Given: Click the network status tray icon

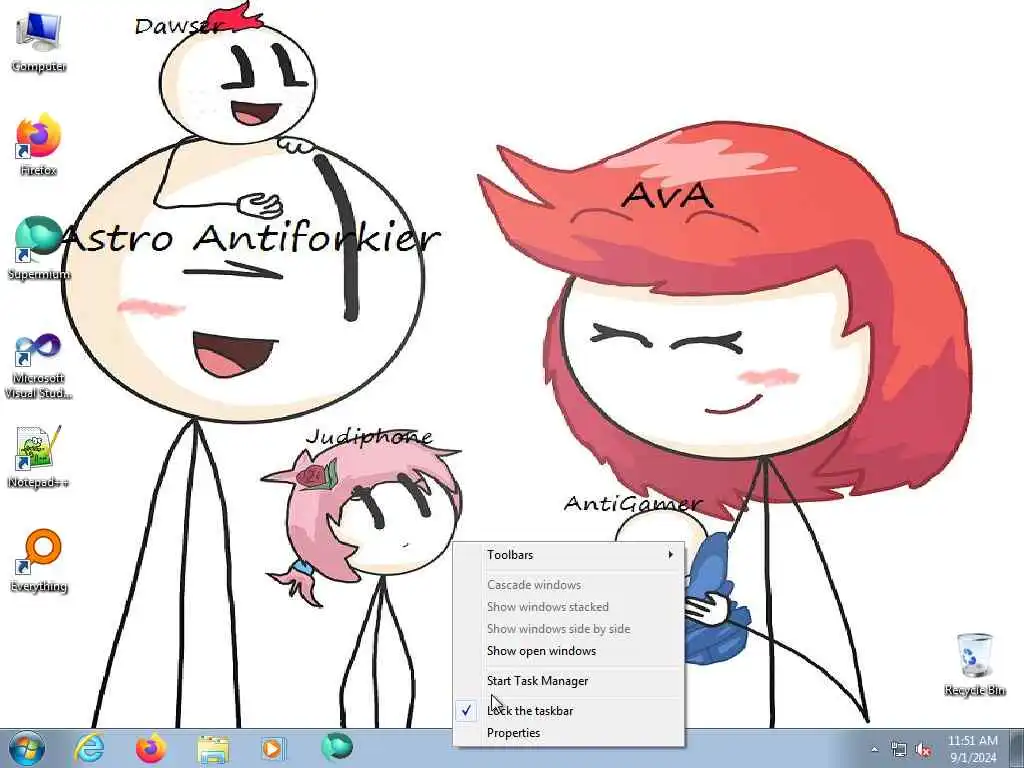Looking at the screenshot, I should tap(899, 750).
